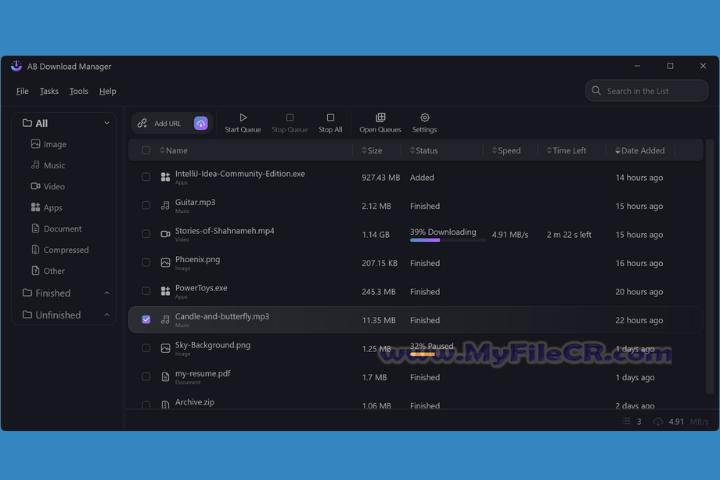Click the image icon beside Sky-Background.png

coord(165,349)
